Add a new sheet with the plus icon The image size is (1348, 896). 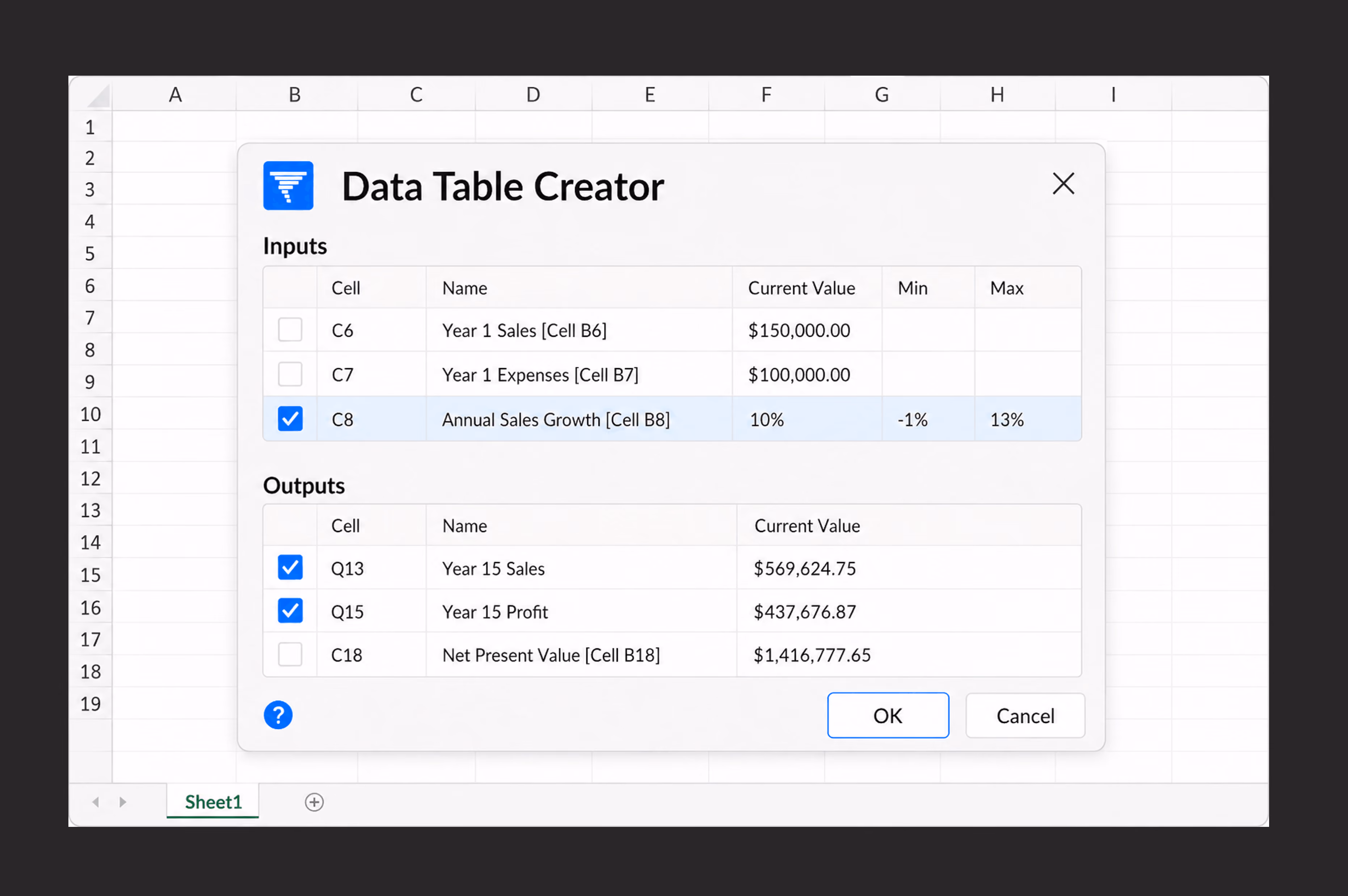(x=314, y=802)
